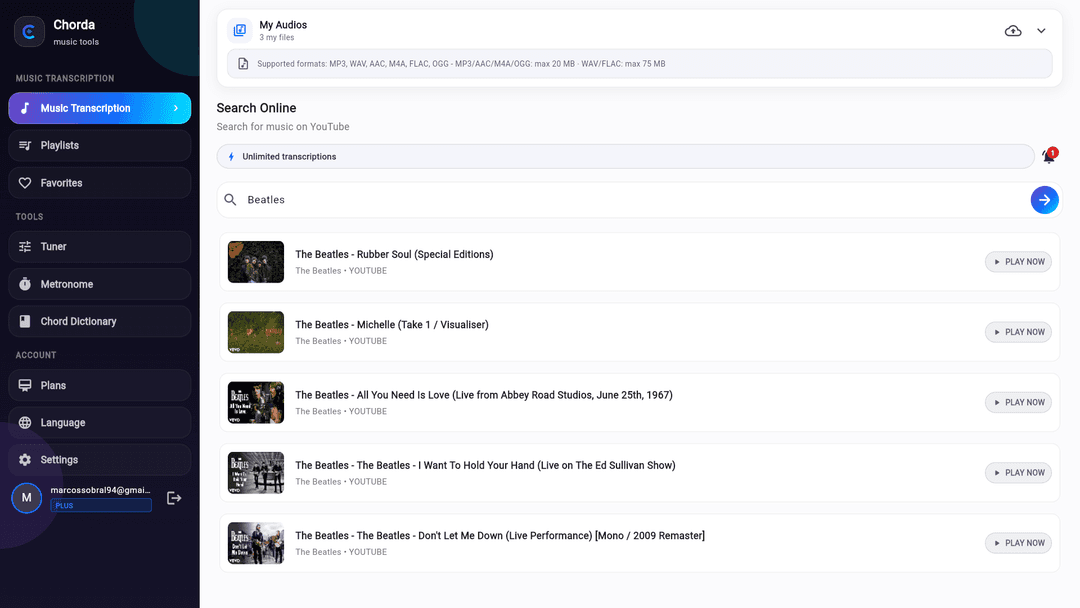Open the Chord Dictionary
Screen dimensions: 1080x608
tap(99, 322)
